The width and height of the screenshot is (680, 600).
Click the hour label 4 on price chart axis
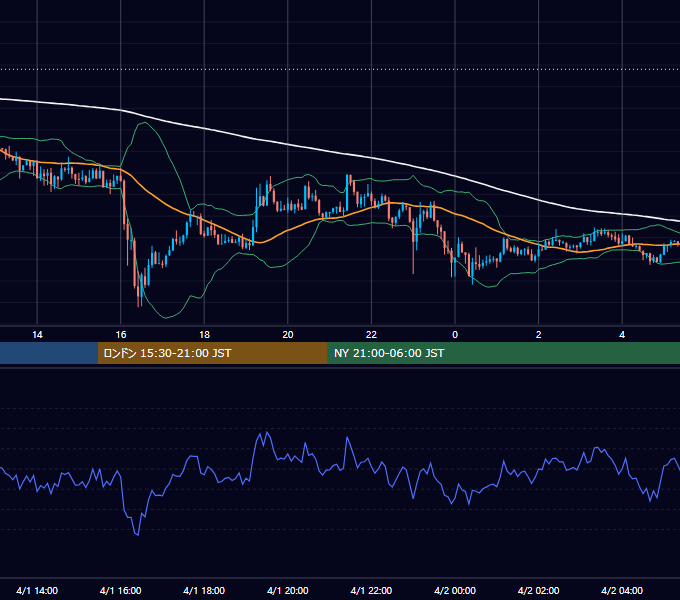tap(622, 335)
